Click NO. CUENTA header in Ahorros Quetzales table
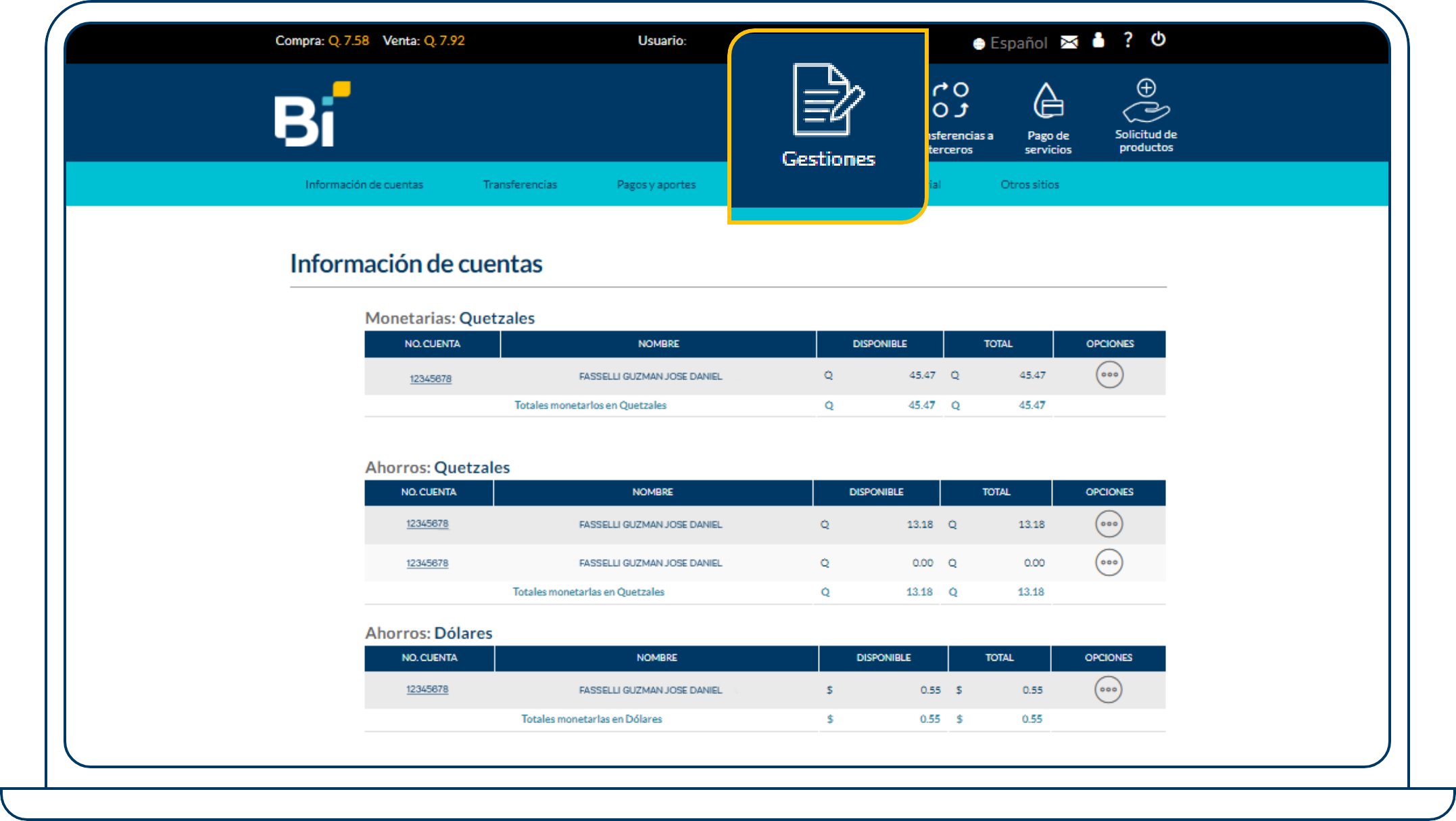 (429, 492)
